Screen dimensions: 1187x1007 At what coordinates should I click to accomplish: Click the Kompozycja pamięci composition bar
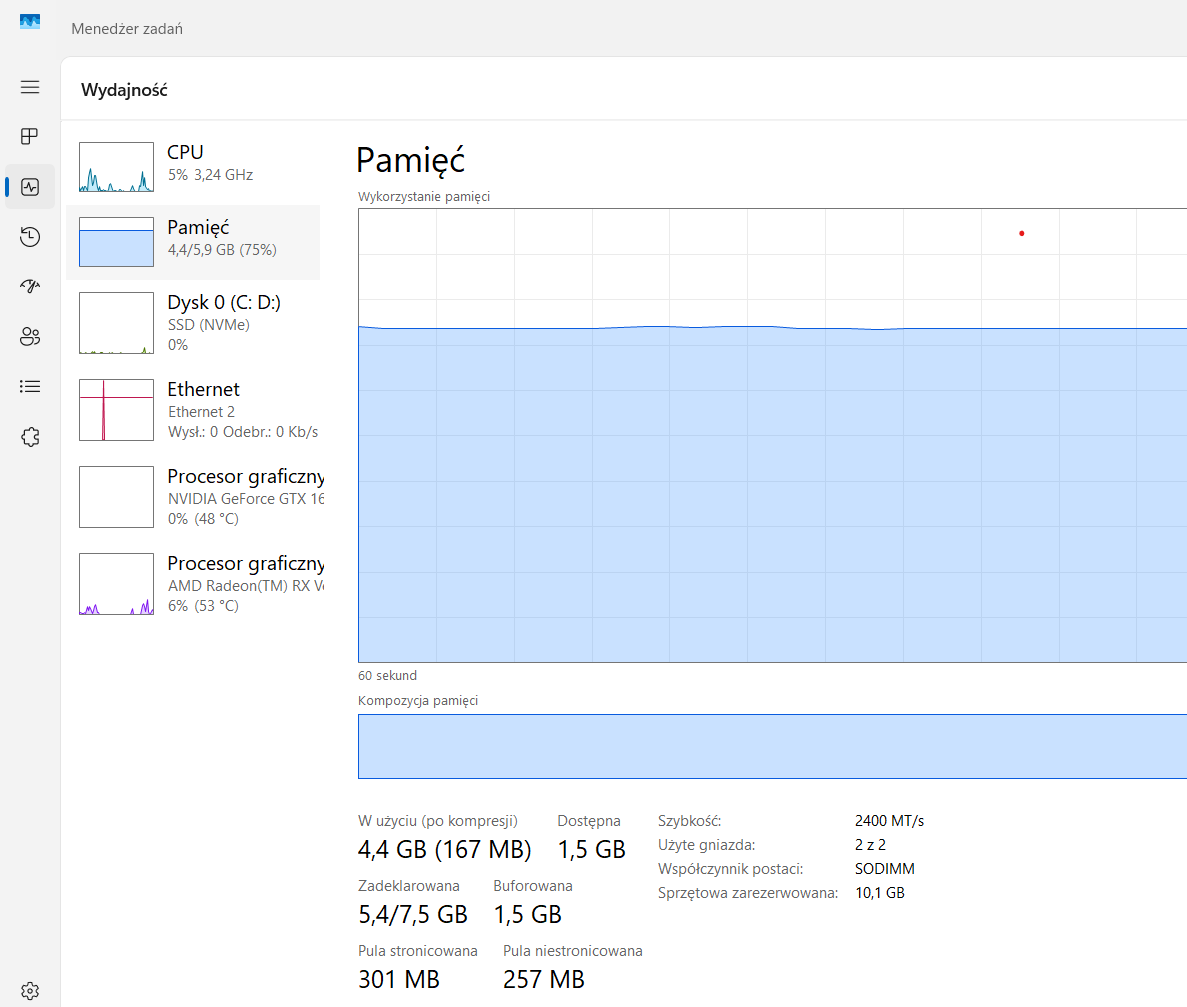pos(772,746)
